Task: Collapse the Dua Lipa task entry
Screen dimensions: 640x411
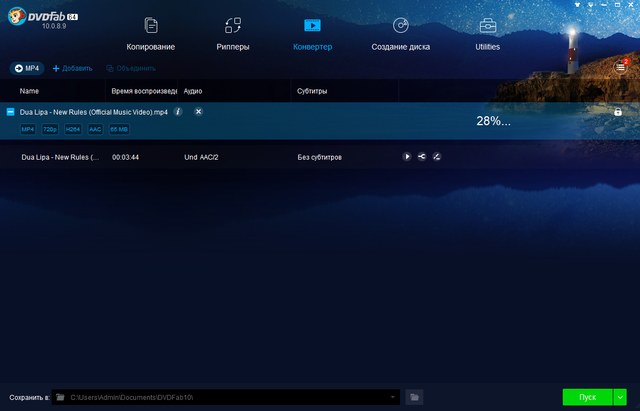Action: (x=10, y=112)
